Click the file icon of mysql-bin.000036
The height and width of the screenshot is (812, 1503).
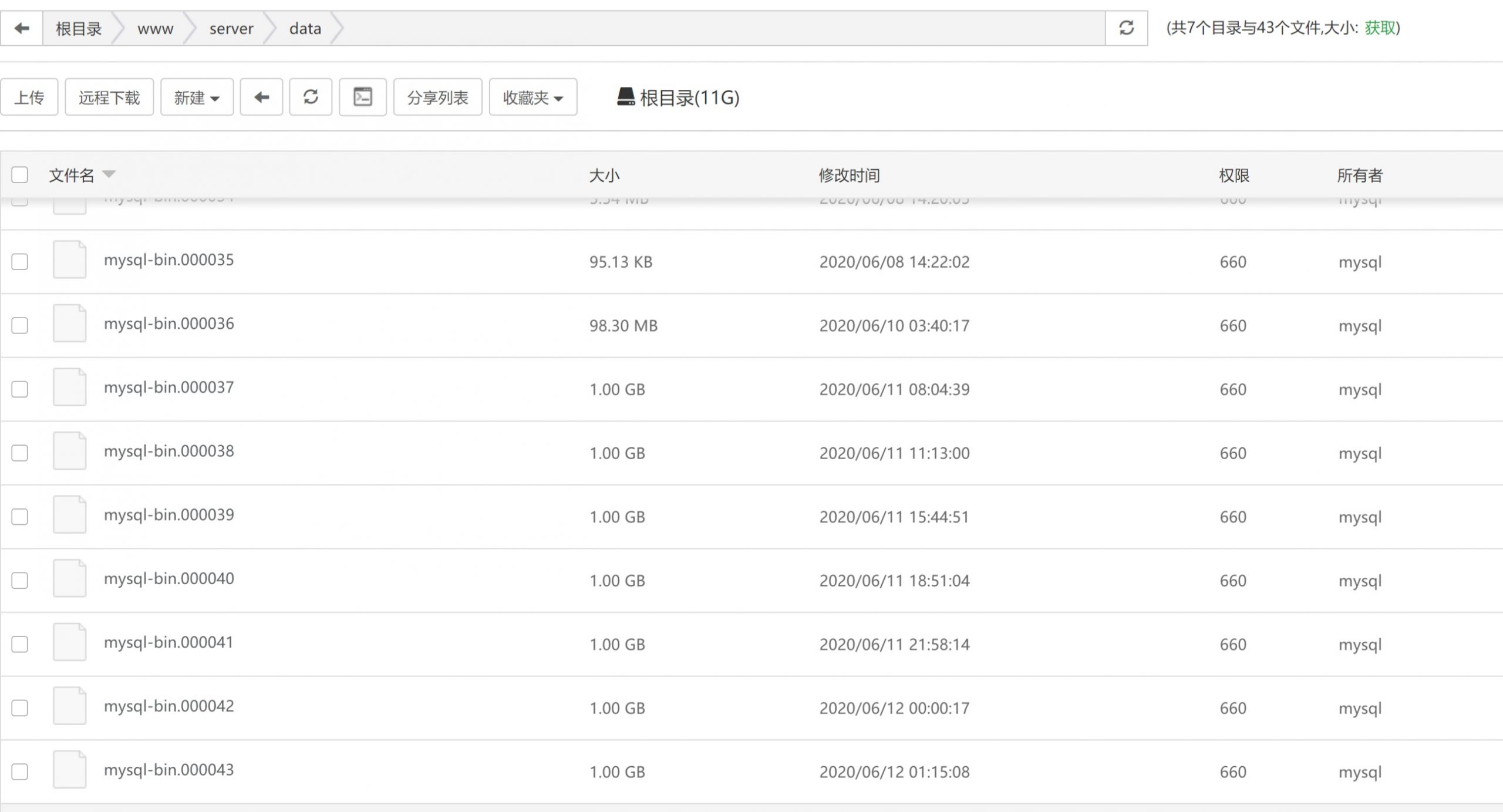[x=69, y=324]
